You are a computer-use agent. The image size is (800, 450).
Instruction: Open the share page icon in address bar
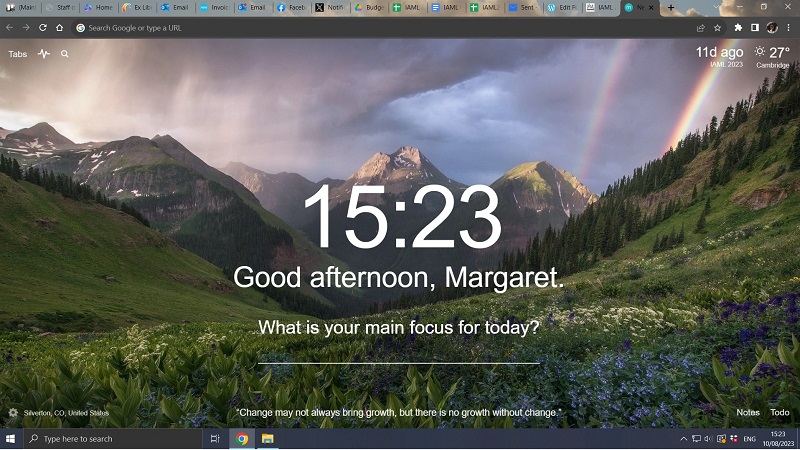click(700, 28)
